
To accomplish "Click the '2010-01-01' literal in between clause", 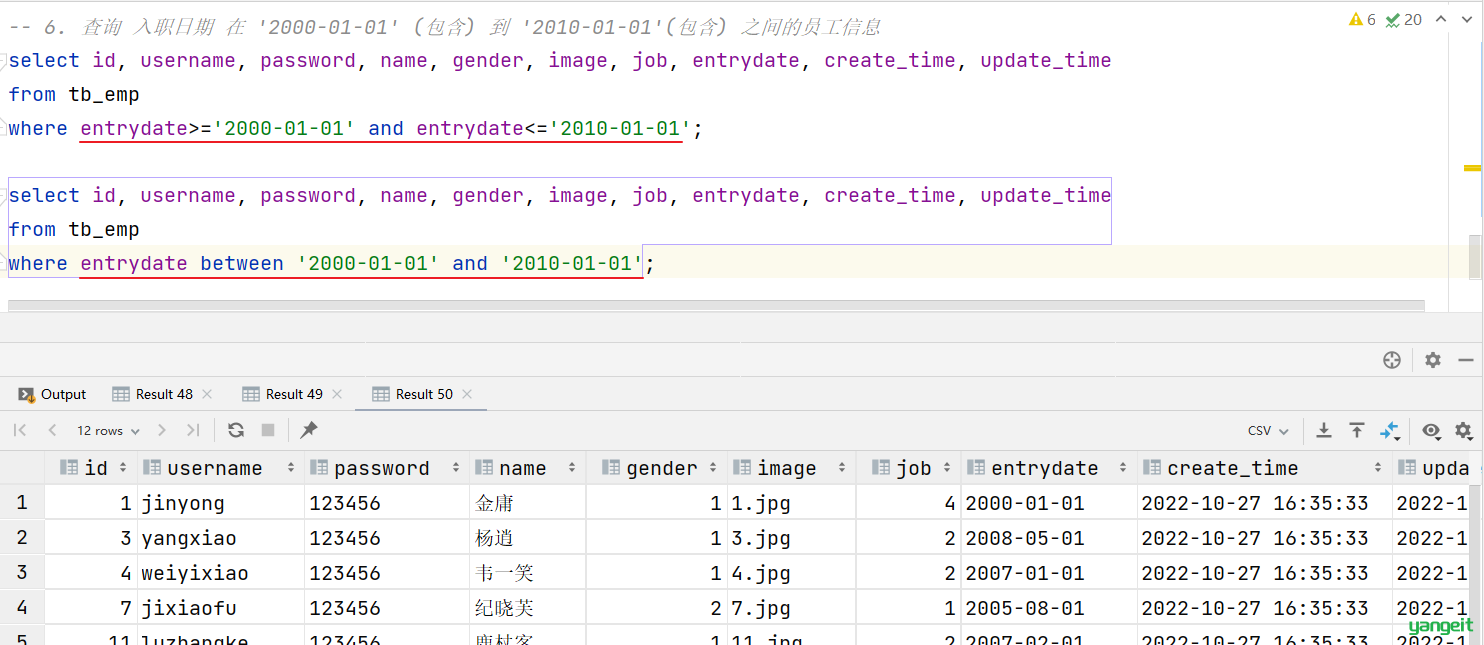I will click(x=572, y=263).
